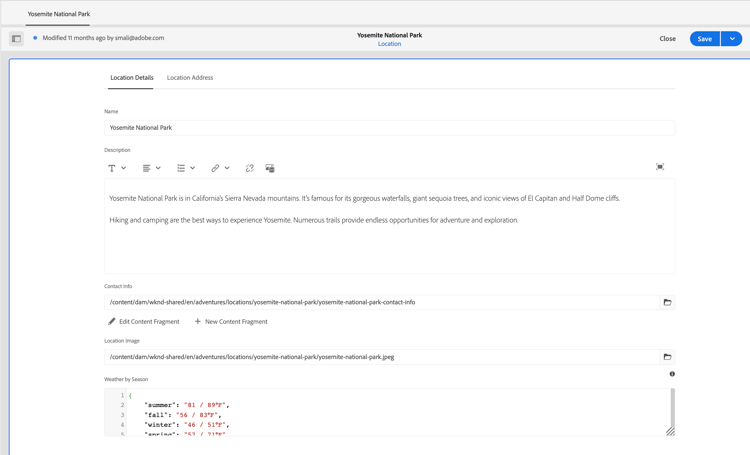This screenshot has height=455, width=750.
Task: Select the Yosemite National Park top tab
Action: [x=58, y=14]
